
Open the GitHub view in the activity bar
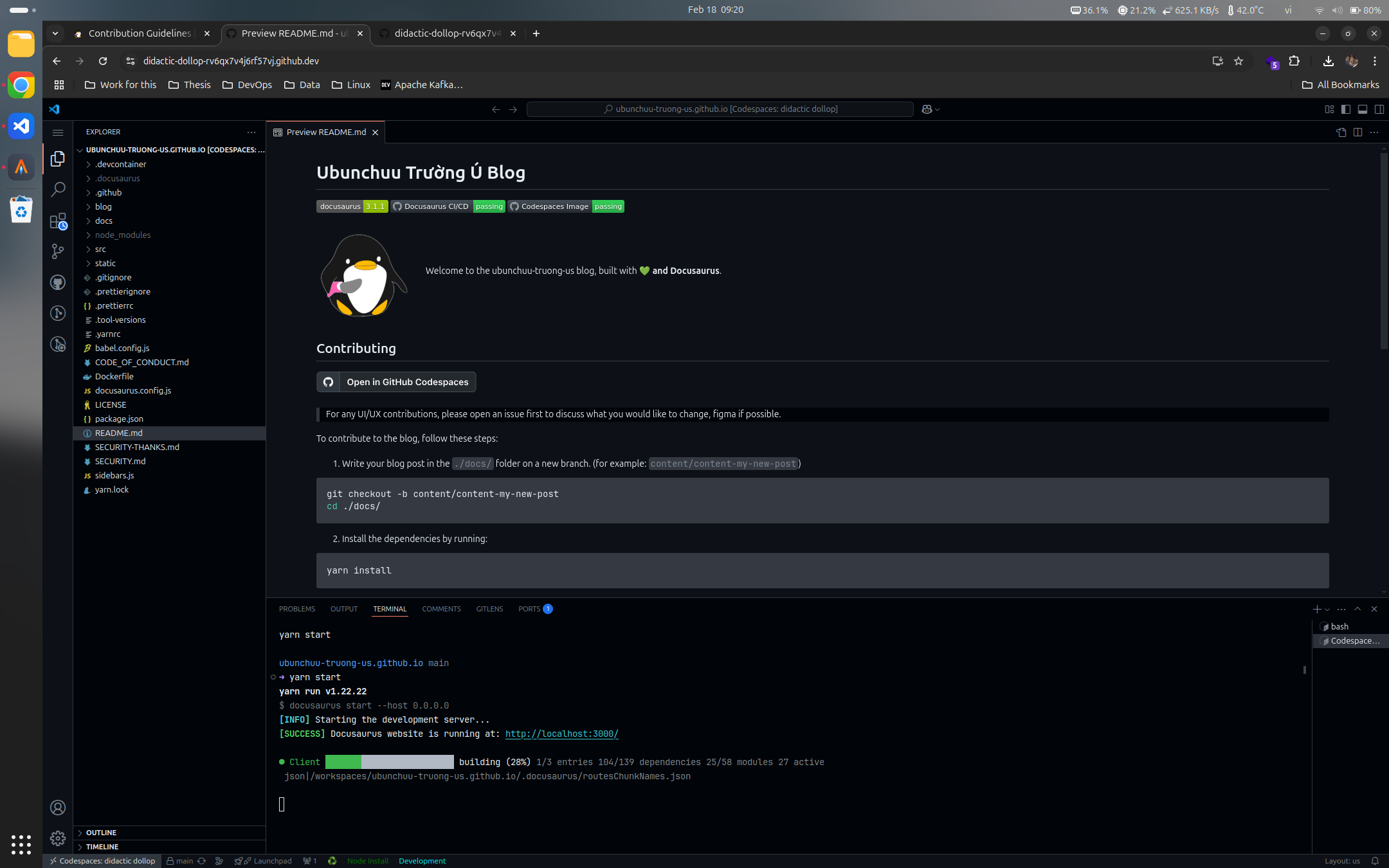tap(59, 282)
